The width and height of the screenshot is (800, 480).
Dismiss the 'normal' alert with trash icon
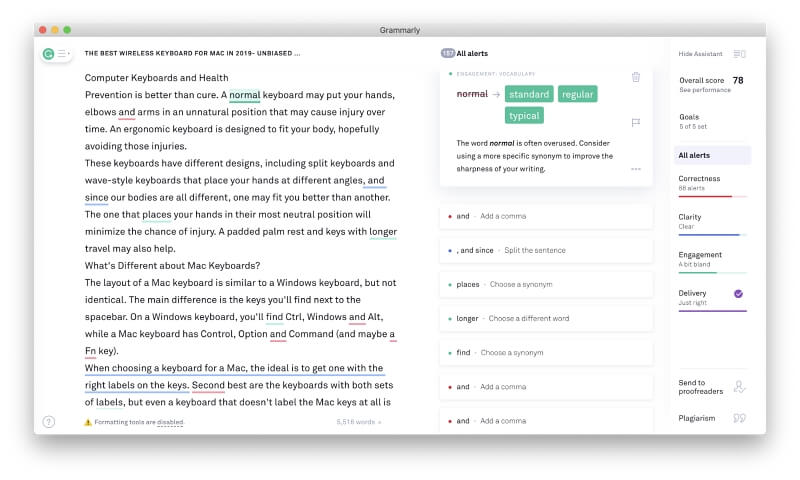(x=636, y=77)
